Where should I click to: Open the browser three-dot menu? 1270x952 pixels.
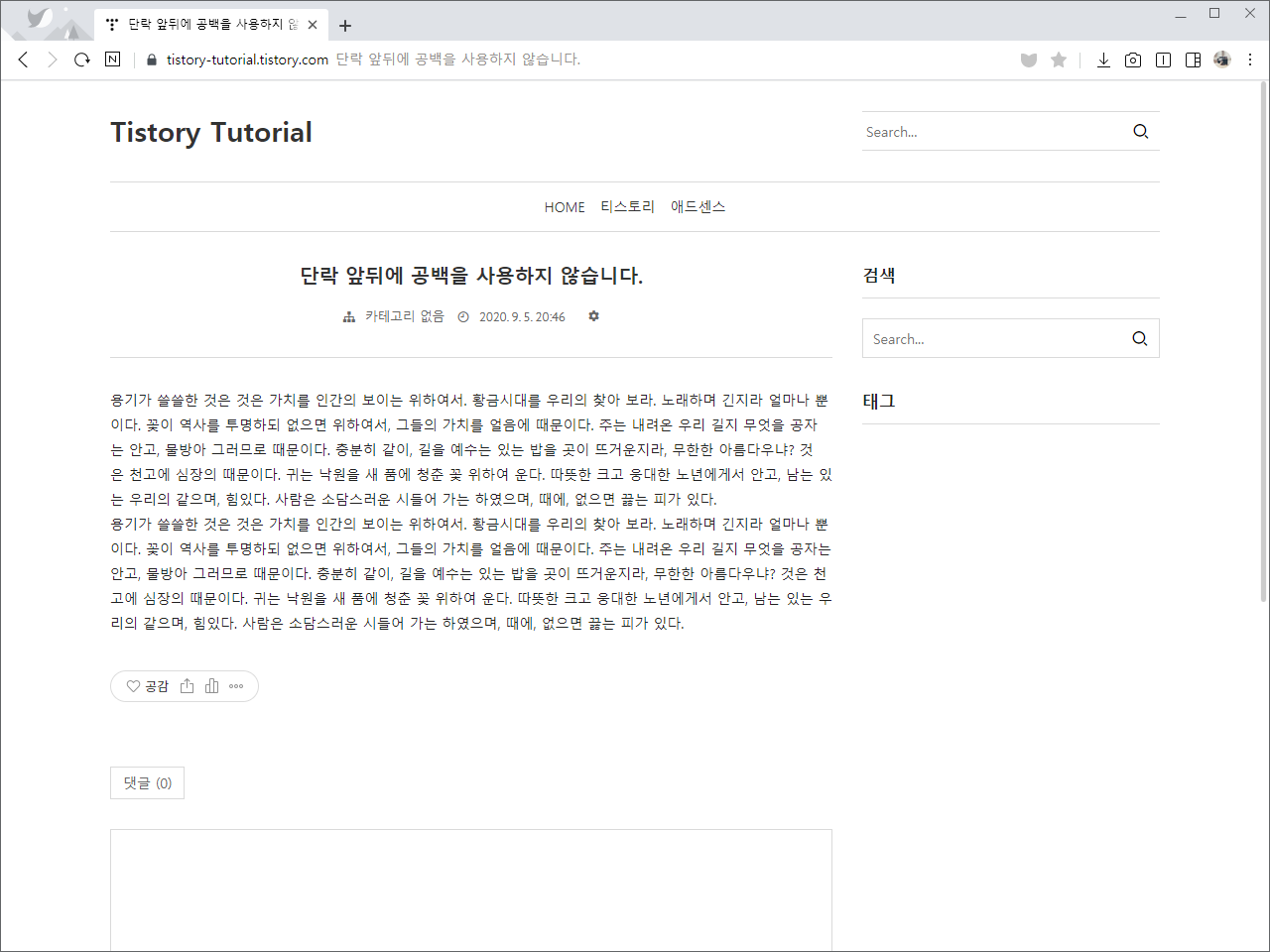pos(1250,59)
